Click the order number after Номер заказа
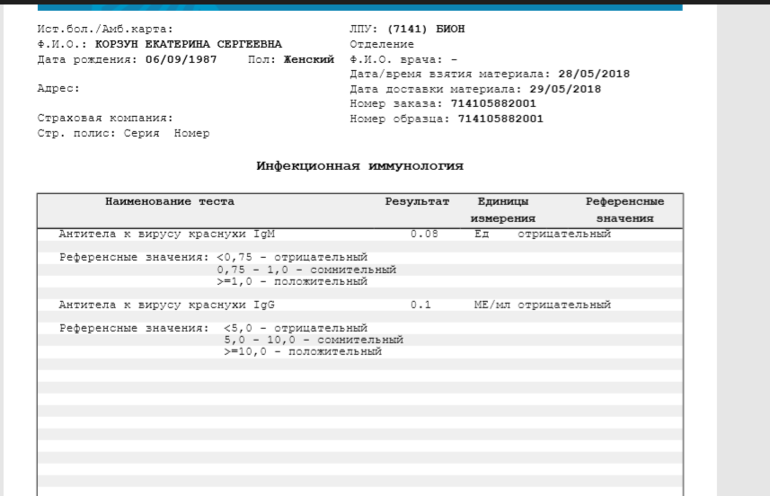770x496 pixels. 493,103
